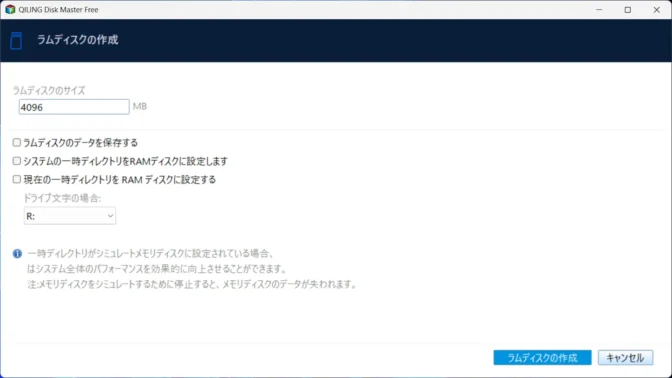Enable ラムディスクのデータを保存する checkbox
Screen dimensions: 672x378
[17, 142]
